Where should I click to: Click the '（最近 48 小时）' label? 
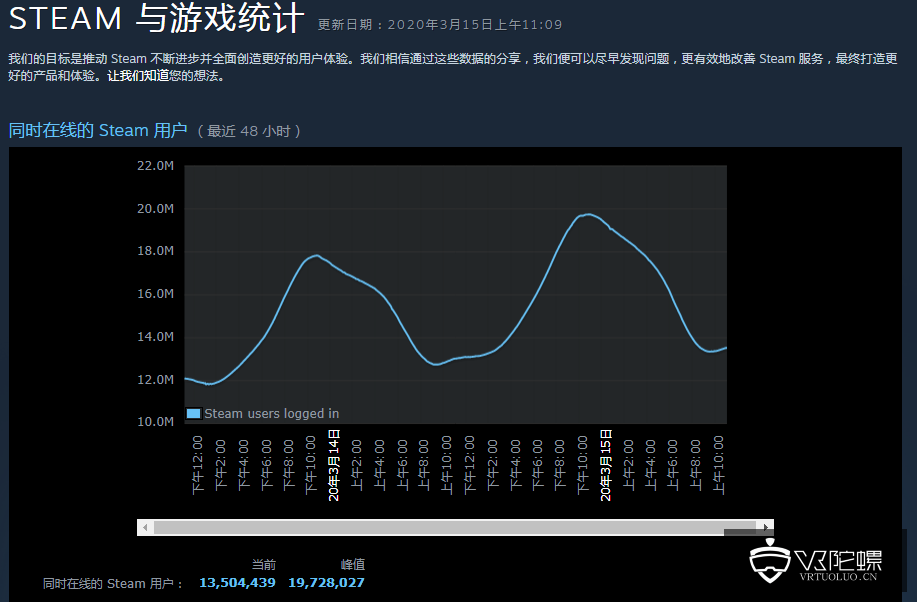point(249,131)
